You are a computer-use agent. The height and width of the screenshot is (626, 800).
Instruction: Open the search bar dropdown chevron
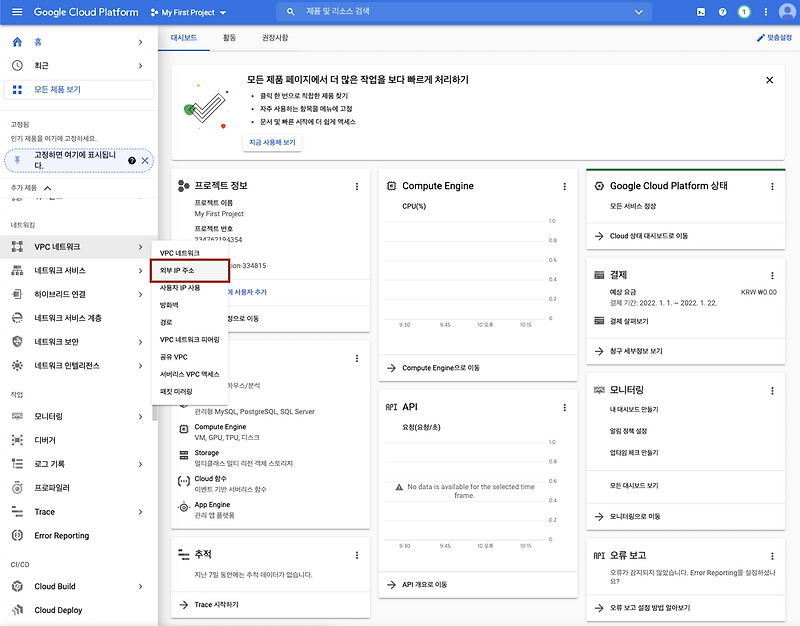tap(638, 12)
